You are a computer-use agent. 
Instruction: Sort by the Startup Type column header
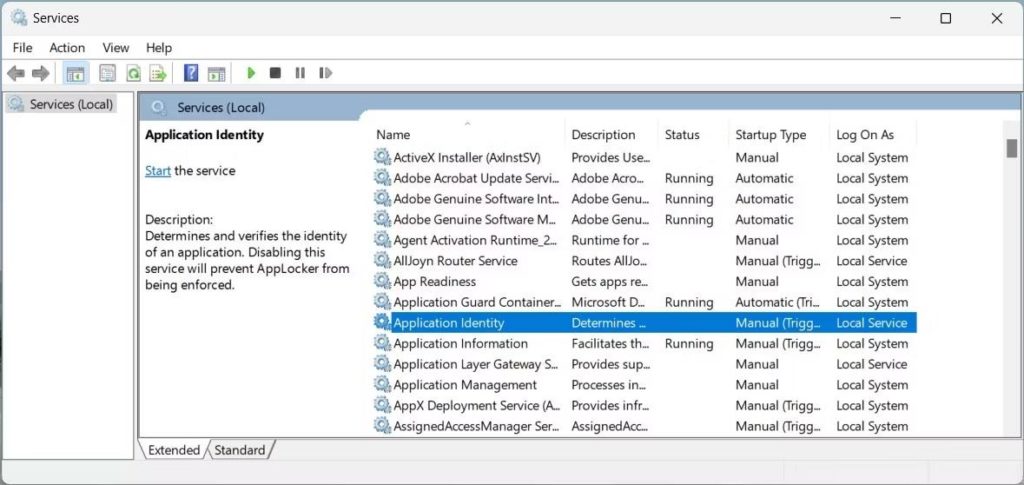click(x=770, y=135)
